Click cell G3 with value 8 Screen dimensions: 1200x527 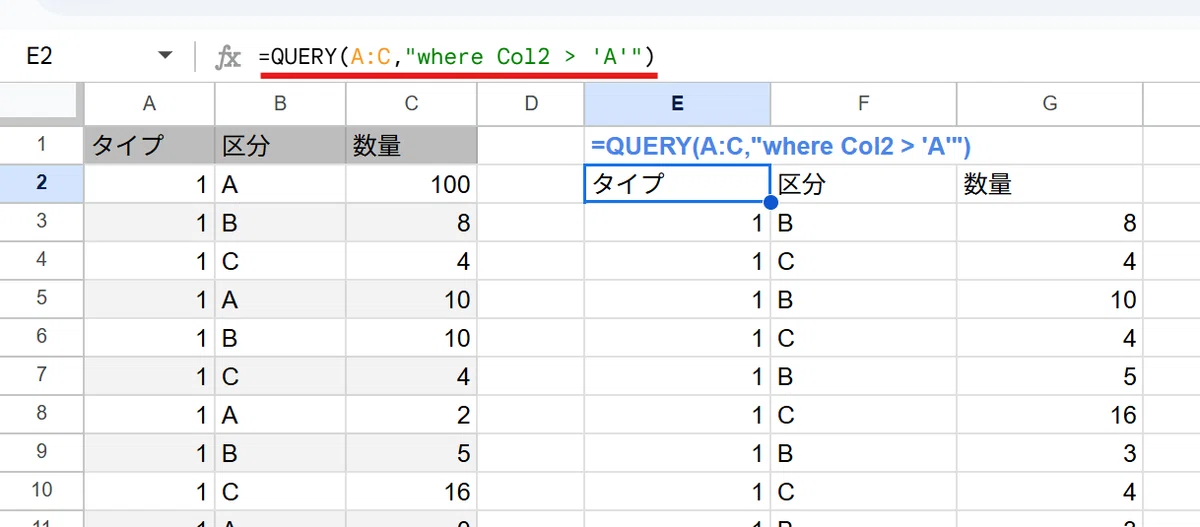1050,222
